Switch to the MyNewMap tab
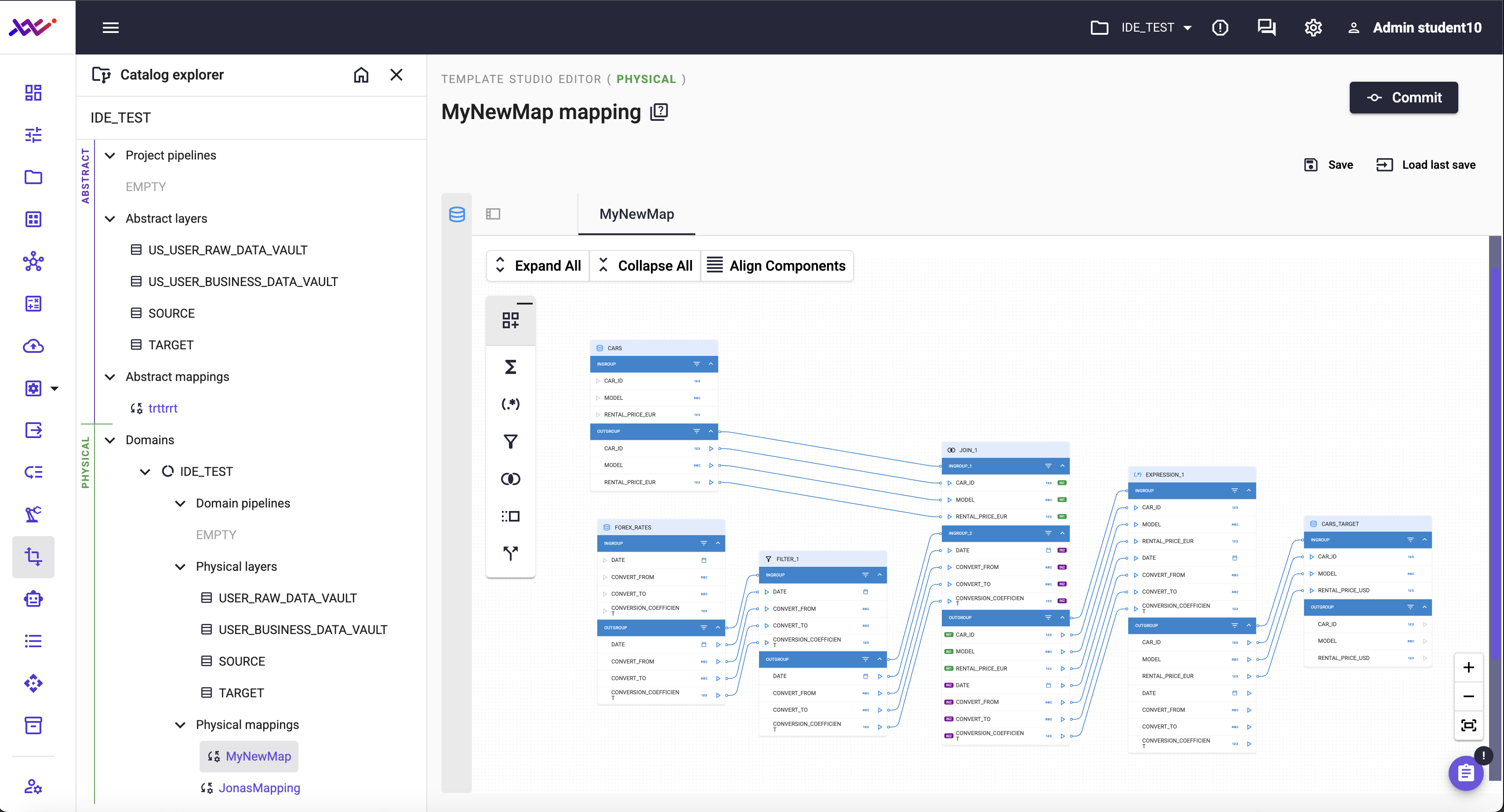 pyautogui.click(x=636, y=214)
